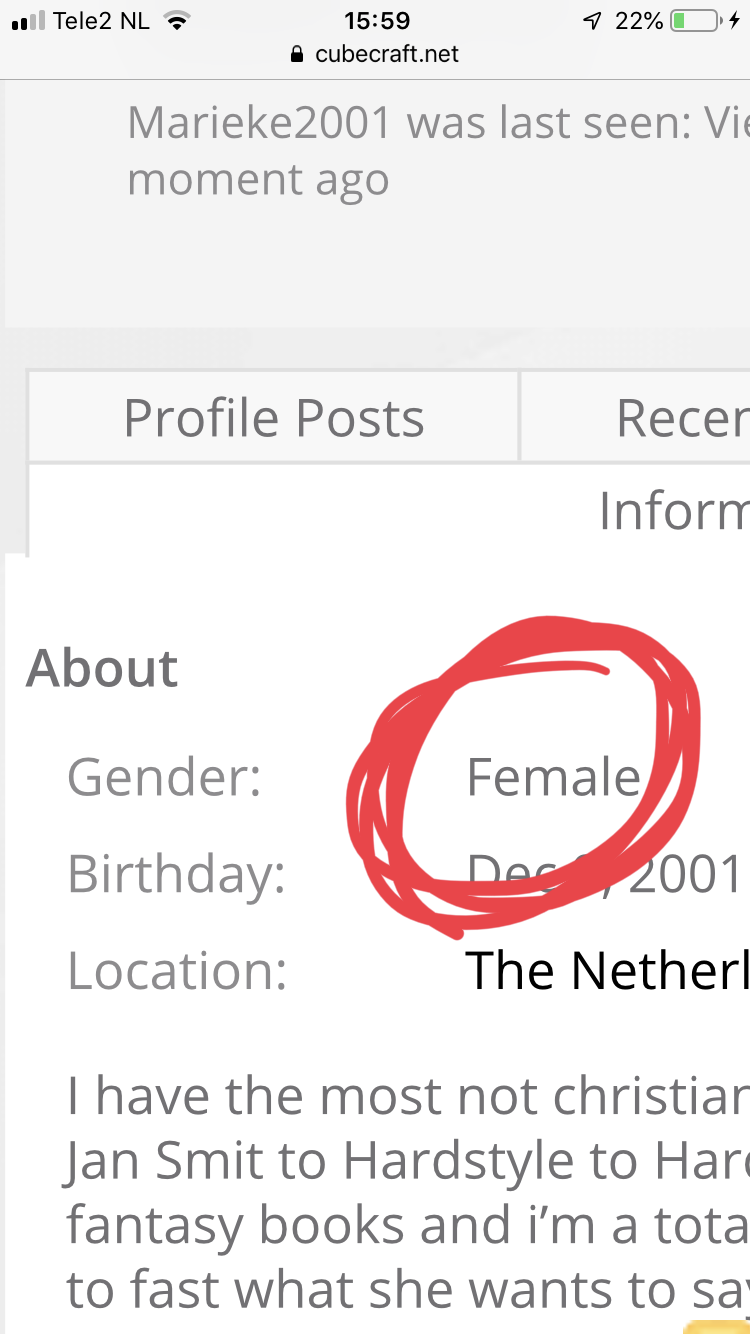The image size is (750, 1334).
Task: Tap the 15:59 clock in the status bar
Action: [x=376, y=21]
